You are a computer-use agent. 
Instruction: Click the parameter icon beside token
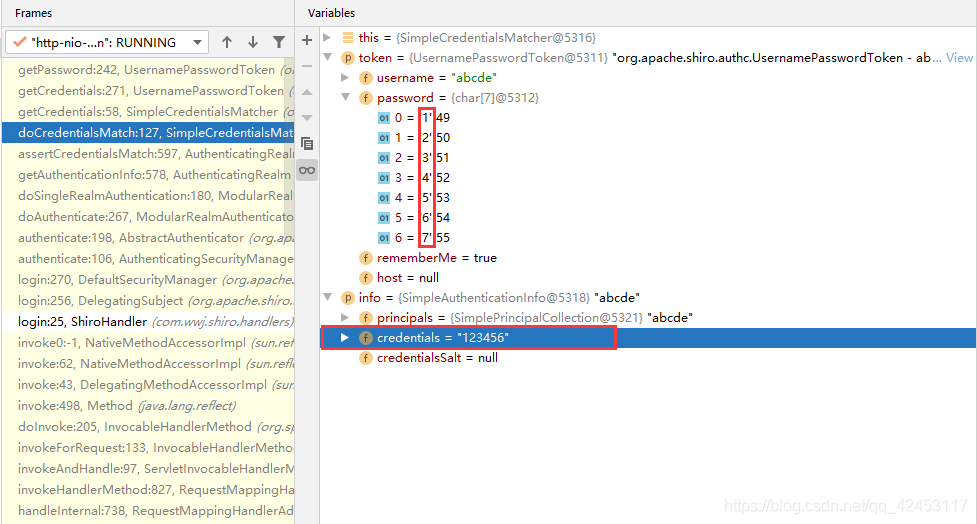point(348,58)
